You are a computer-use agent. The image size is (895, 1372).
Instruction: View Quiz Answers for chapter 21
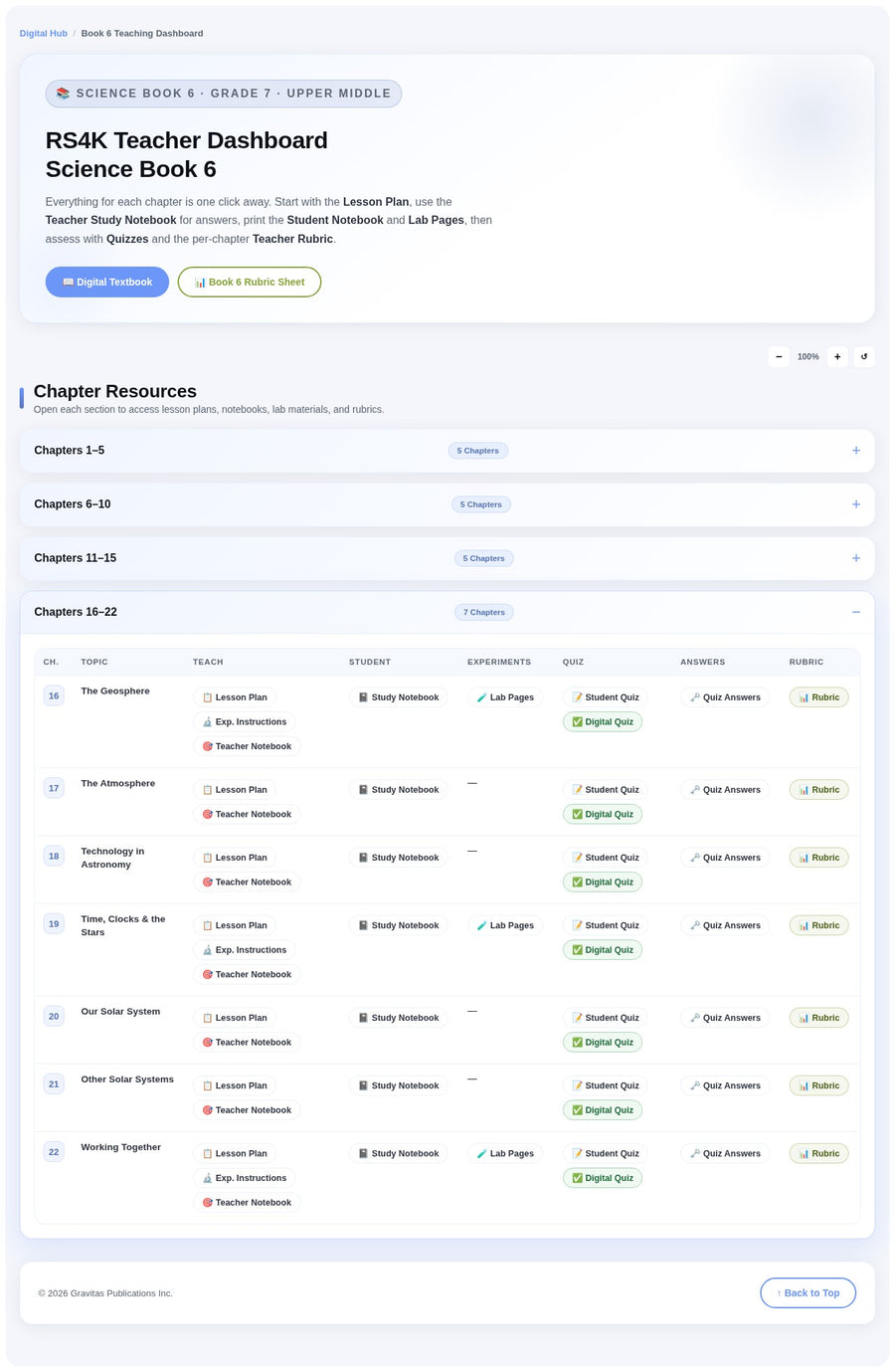pos(725,1085)
